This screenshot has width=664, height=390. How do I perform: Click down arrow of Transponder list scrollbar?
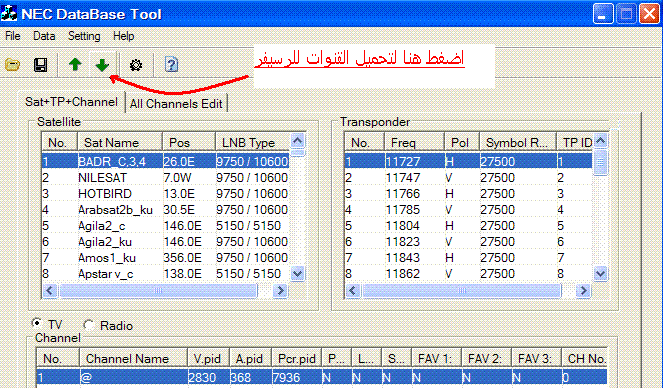click(x=600, y=274)
